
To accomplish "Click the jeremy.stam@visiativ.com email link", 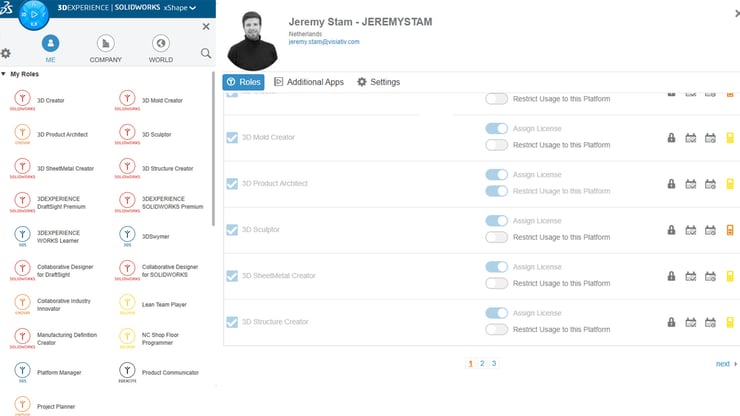I will (x=324, y=42).
